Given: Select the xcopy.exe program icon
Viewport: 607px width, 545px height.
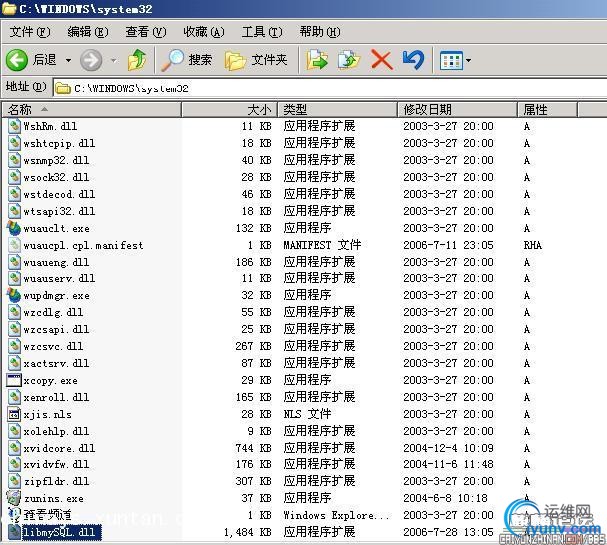Looking at the screenshot, I should pyautogui.click(x=14, y=380).
